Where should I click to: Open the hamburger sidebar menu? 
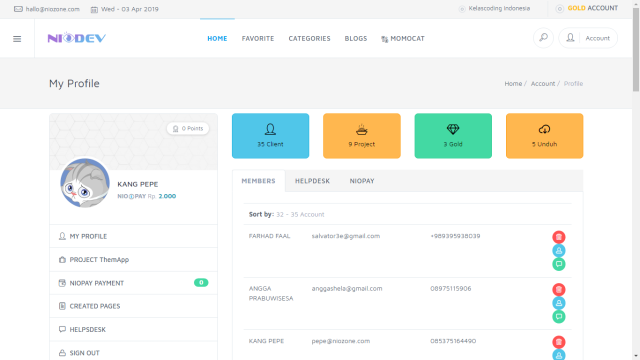17,39
